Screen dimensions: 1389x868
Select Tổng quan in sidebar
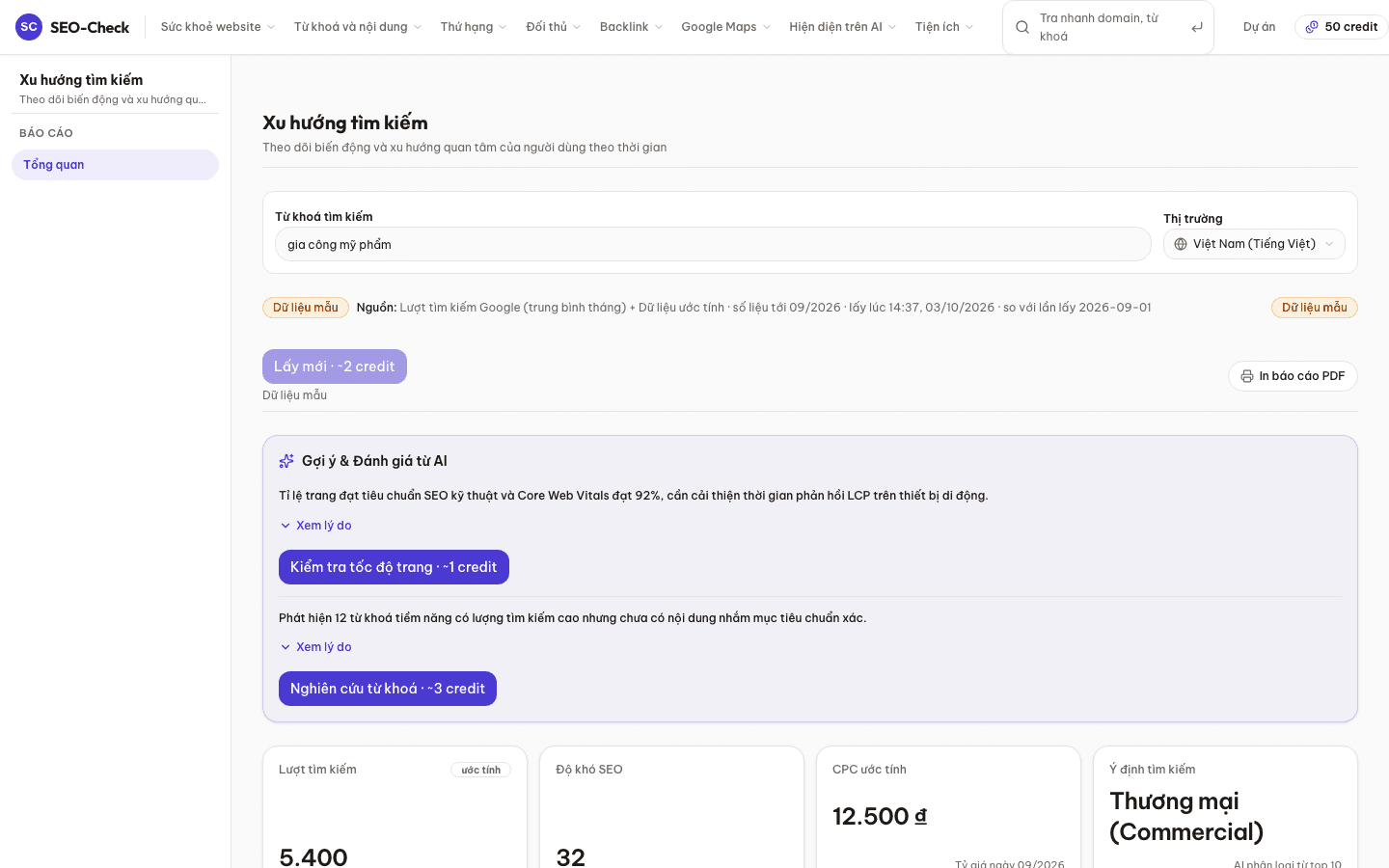(x=115, y=165)
